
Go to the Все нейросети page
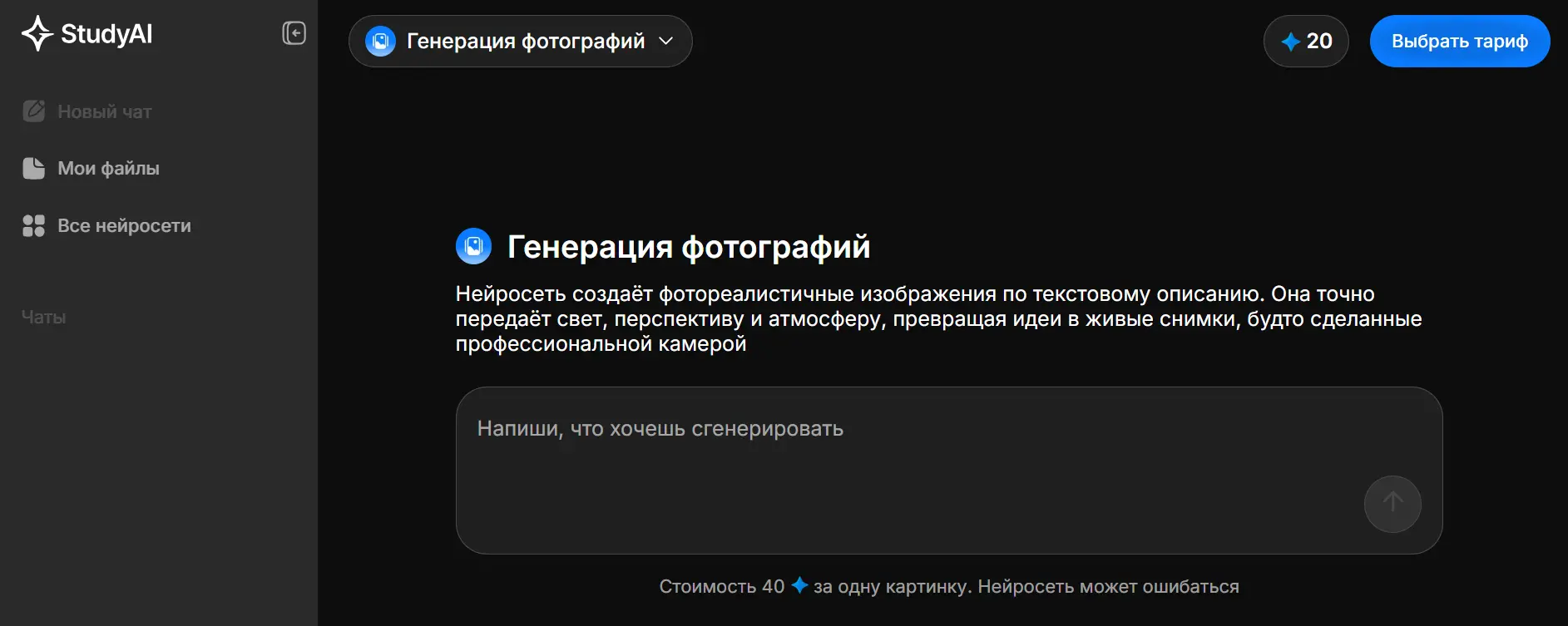tap(124, 226)
